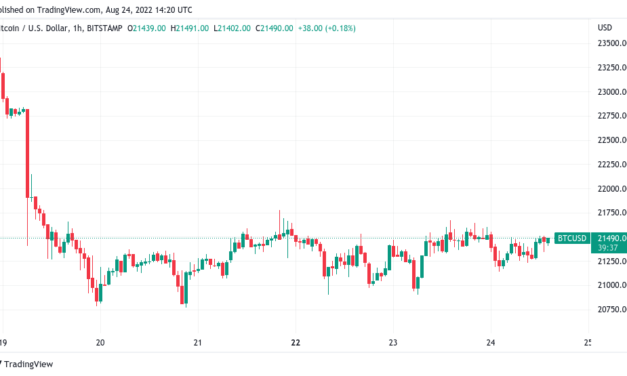Click the 21250.00 price axis label
The height and width of the screenshot is (376, 627).
[x=612, y=261]
